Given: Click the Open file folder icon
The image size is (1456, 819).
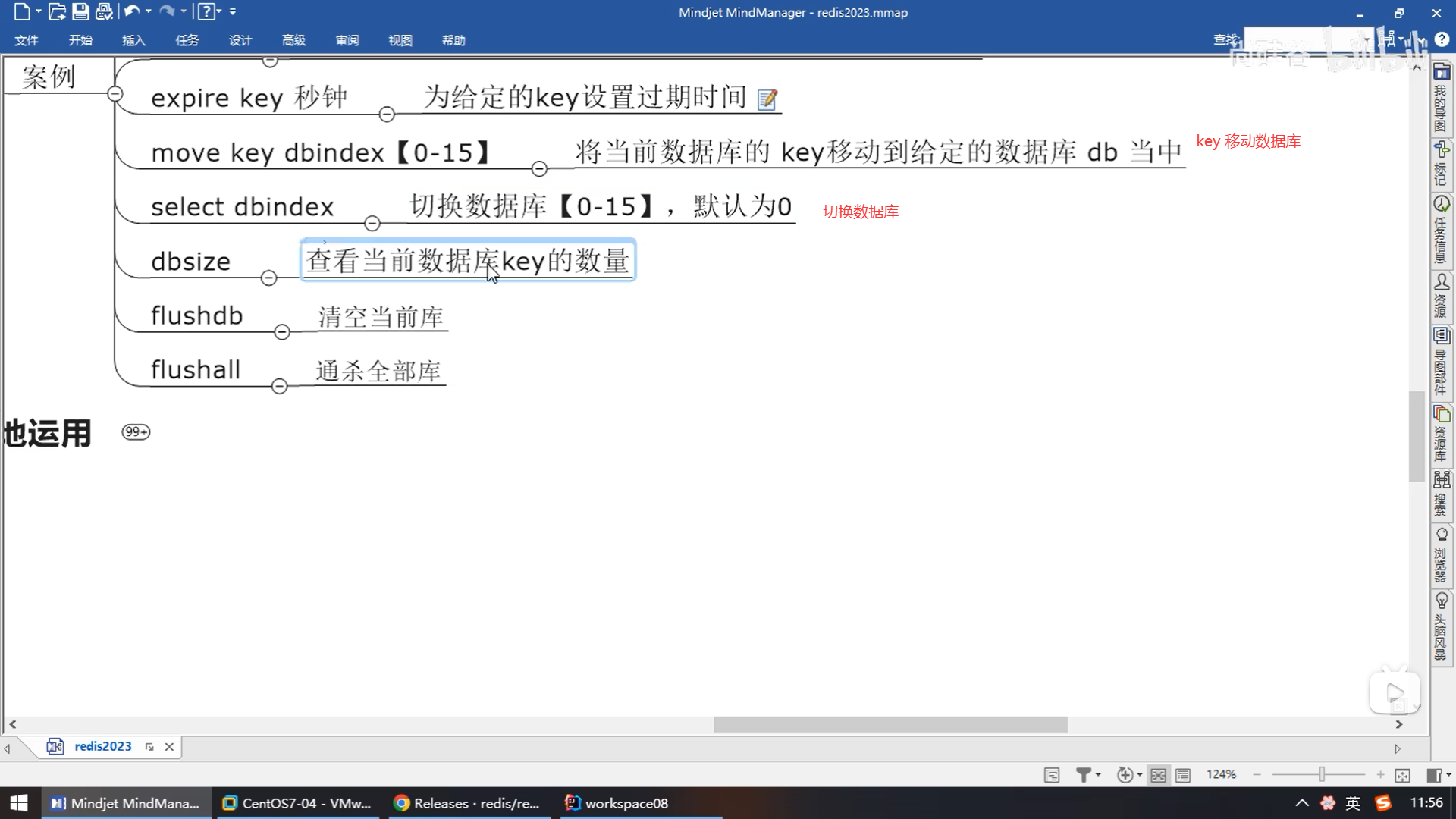Looking at the screenshot, I should click(x=57, y=11).
